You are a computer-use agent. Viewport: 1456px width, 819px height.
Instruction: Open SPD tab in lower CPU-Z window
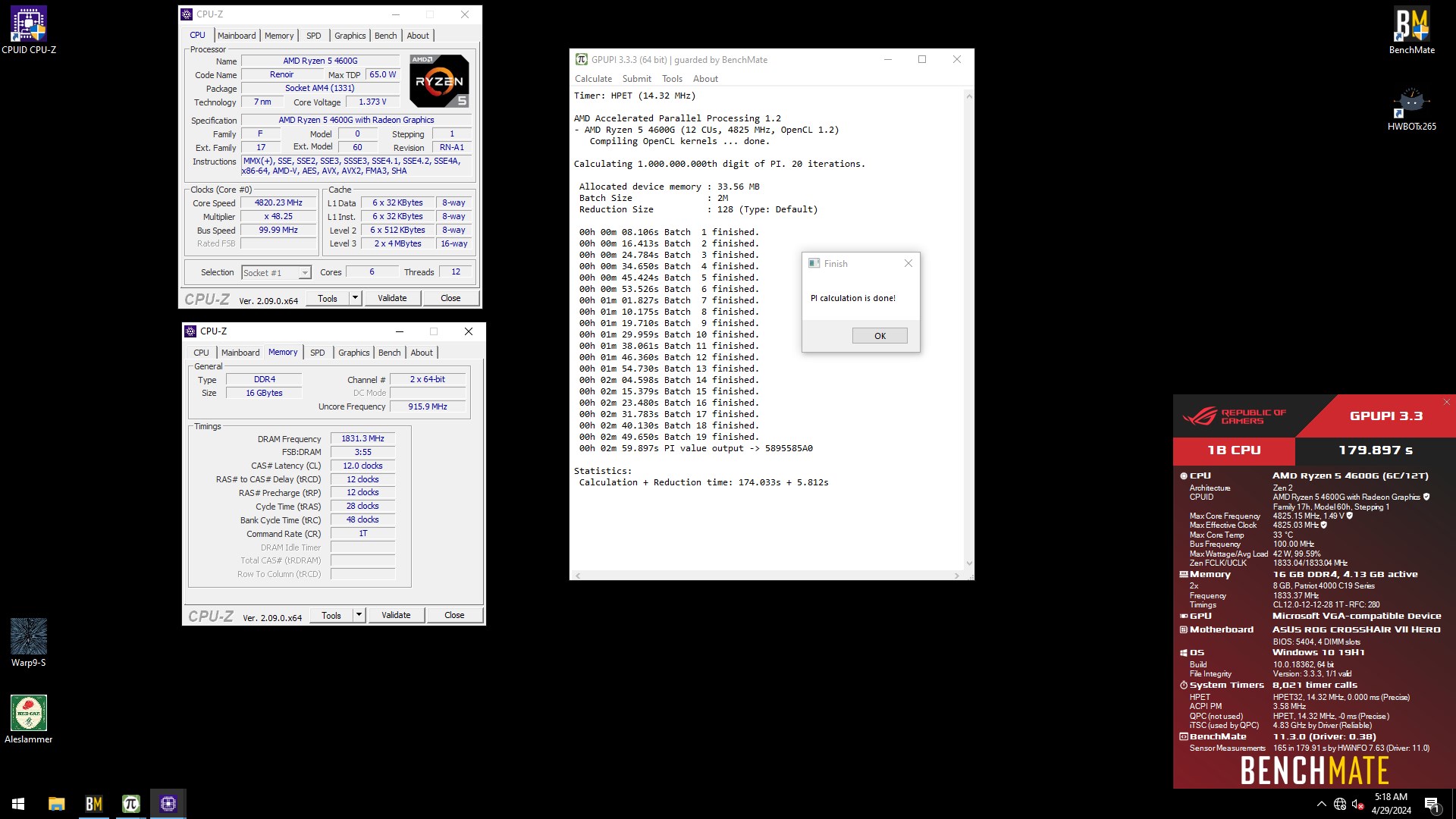pos(318,353)
